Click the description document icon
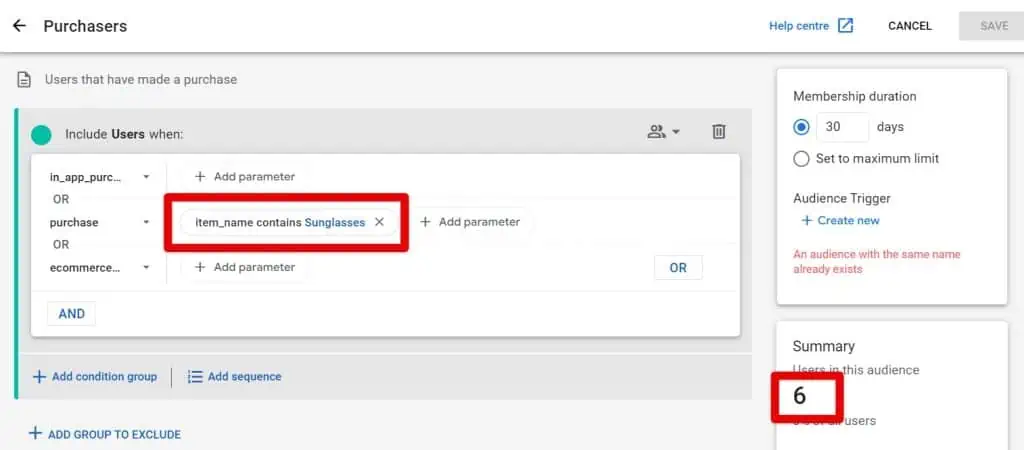Viewport: 1024px width, 450px height. click(24, 79)
